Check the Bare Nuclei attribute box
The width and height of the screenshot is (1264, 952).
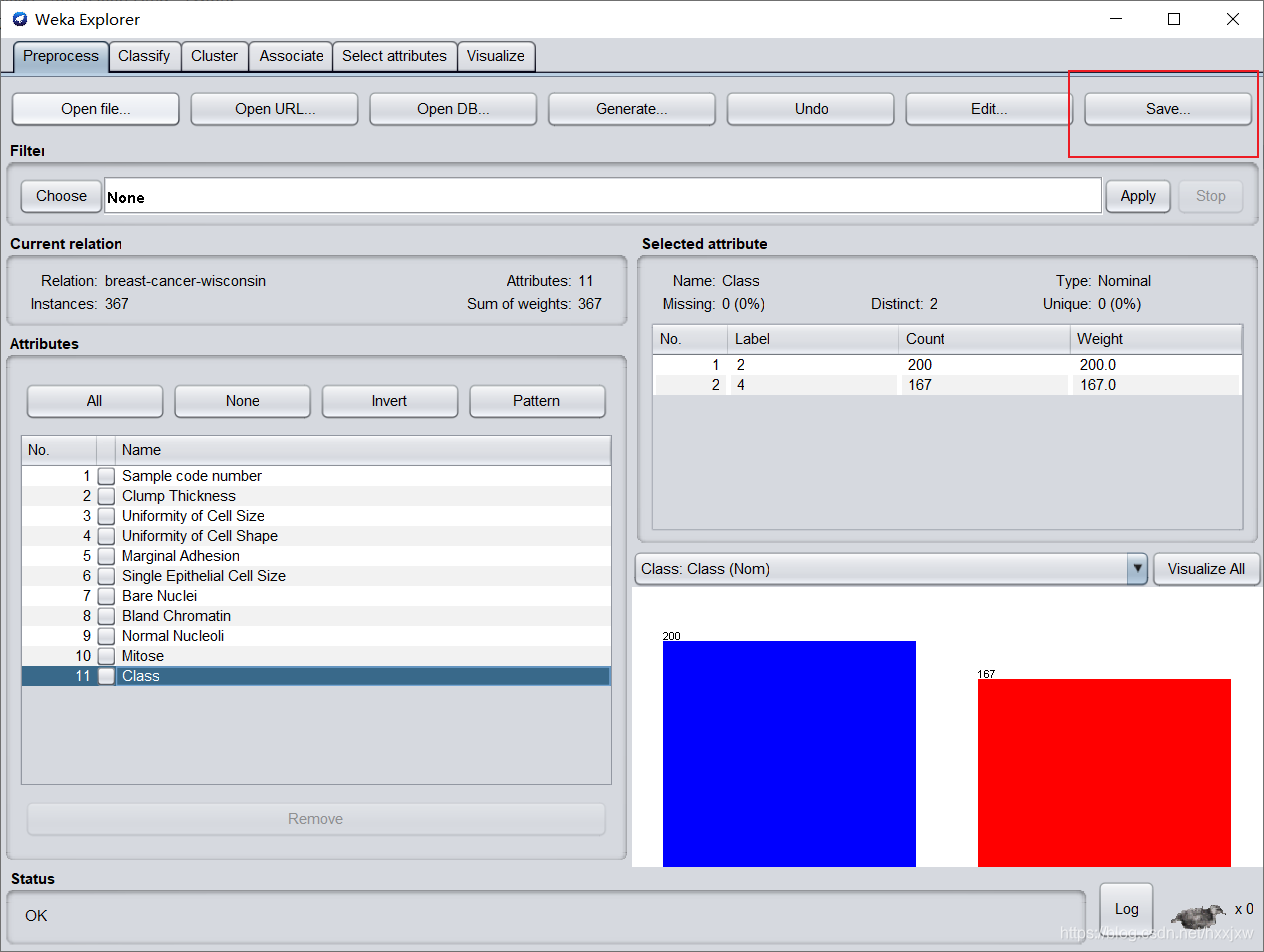pos(106,596)
